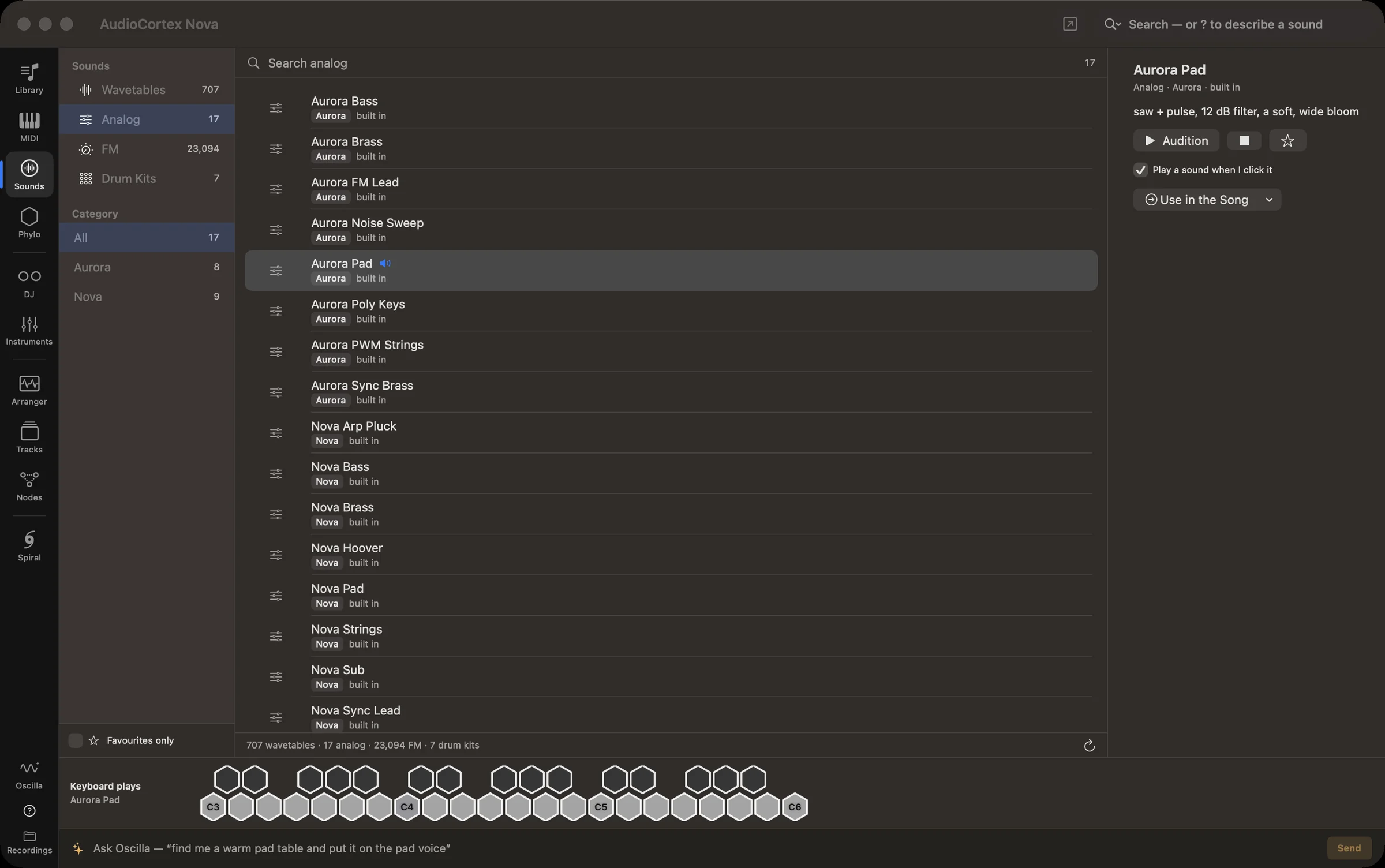
Task: Click the sliders icon beside Nova Hoover
Action: point(276,555)
